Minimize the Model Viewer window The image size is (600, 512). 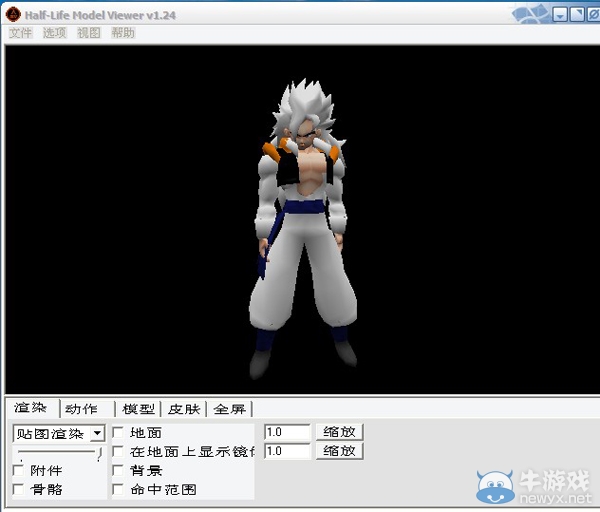click(560, 15)
